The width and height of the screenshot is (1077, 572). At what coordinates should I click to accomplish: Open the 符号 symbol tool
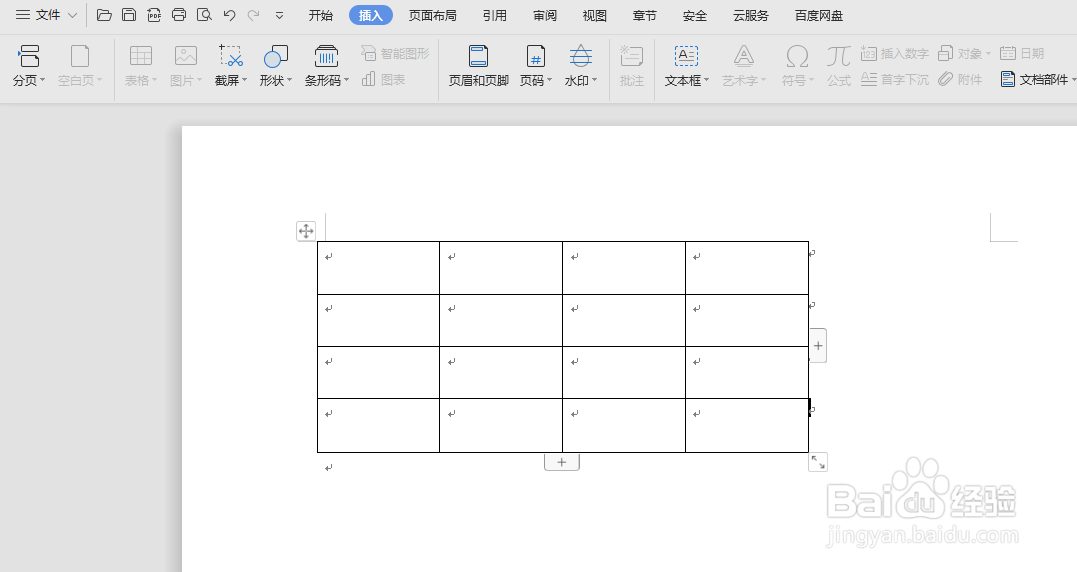(797, 66)
